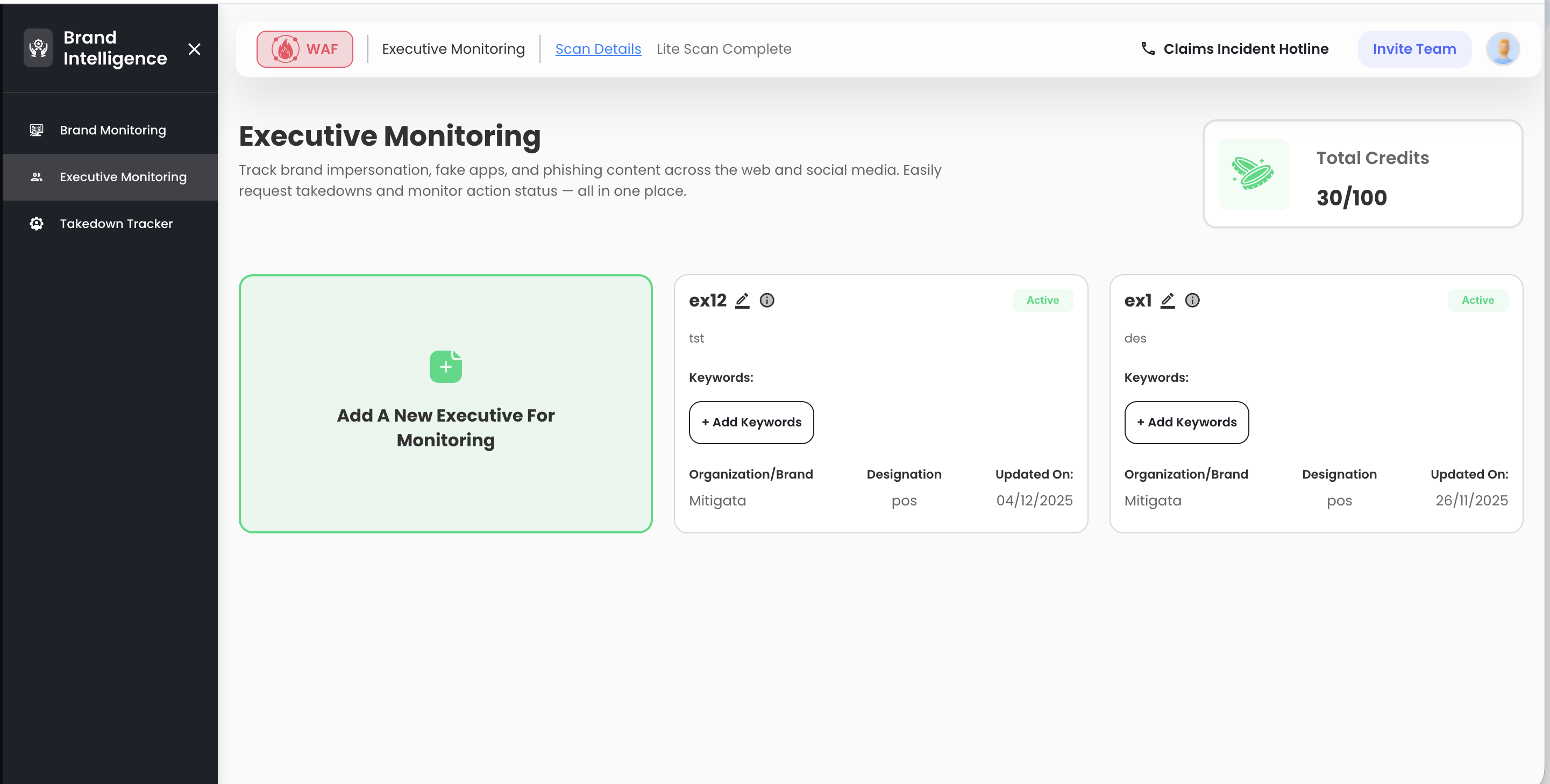Toggle the Active badge on ex12 card
The width and height of the screenshot is (1550, 784).
pos(1042,300)
